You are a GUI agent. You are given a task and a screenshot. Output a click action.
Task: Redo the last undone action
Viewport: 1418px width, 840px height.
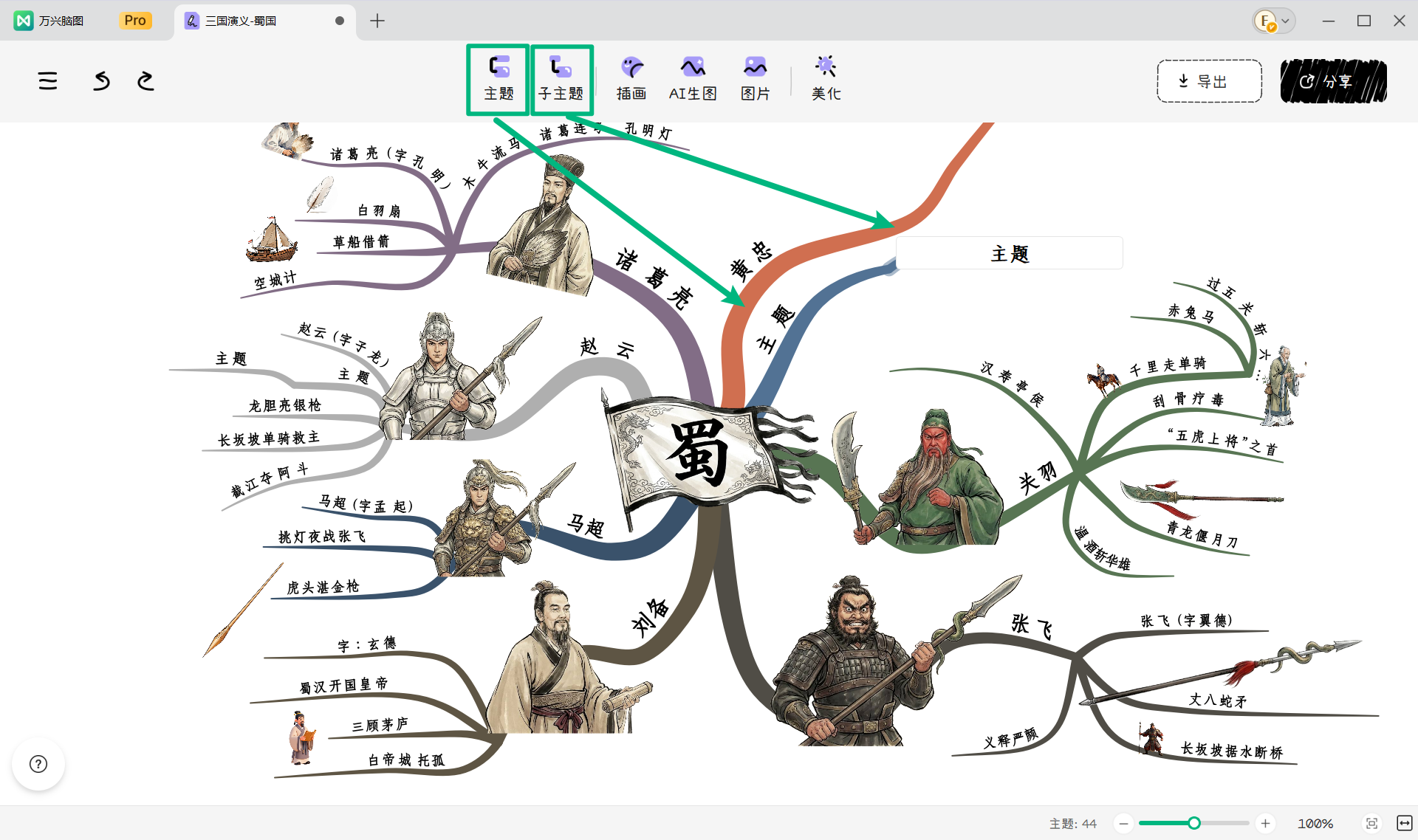tap(145, 80)
